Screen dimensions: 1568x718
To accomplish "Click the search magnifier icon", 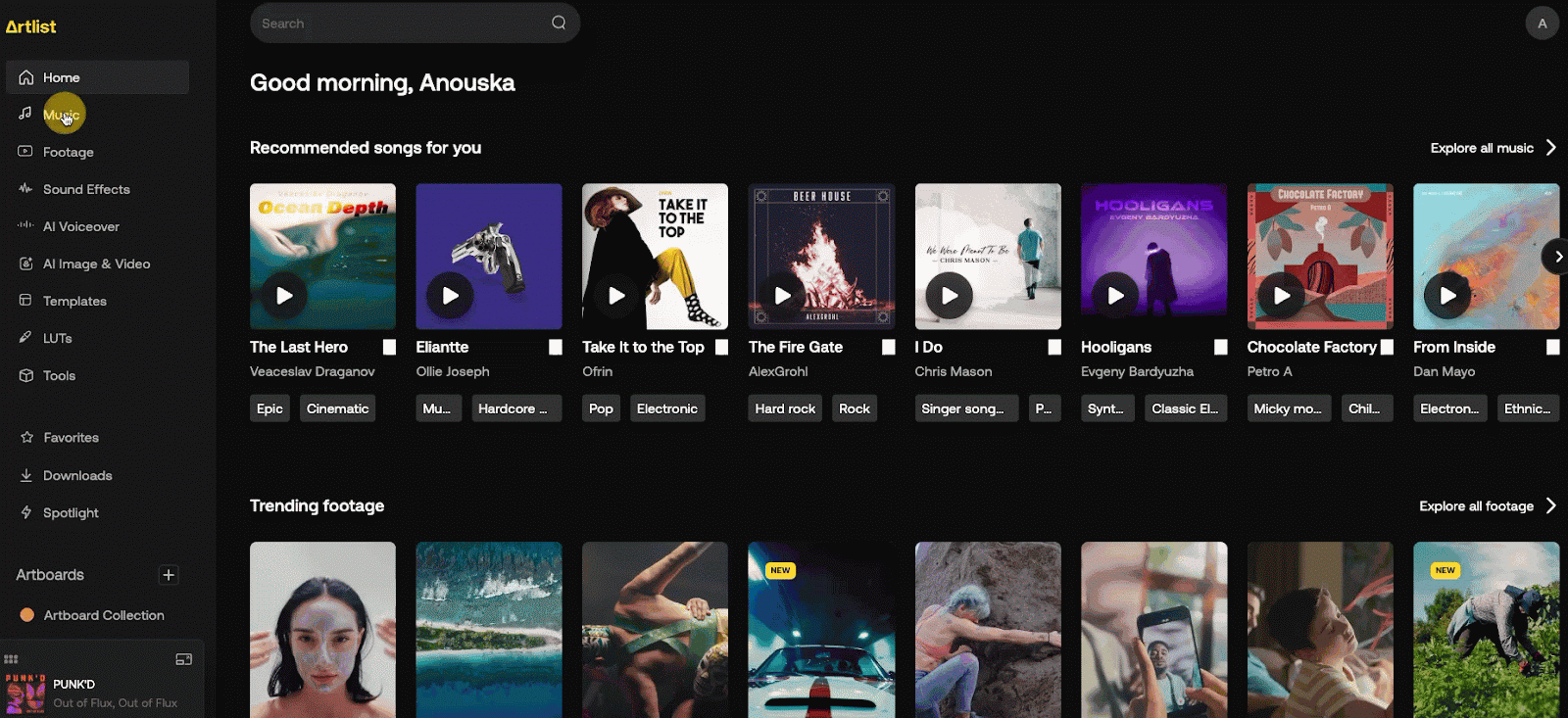I will [559, 23].
